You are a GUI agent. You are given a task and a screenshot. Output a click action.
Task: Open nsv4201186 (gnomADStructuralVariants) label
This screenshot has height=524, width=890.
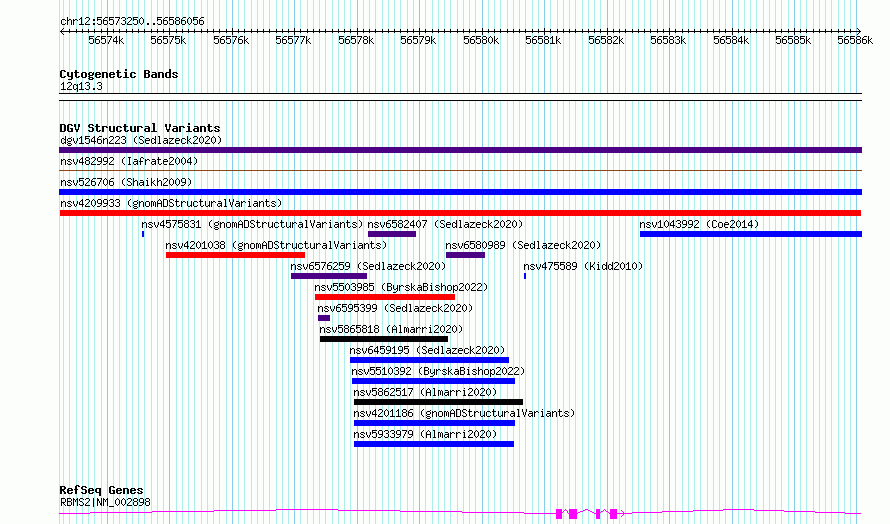coord(464,413)
